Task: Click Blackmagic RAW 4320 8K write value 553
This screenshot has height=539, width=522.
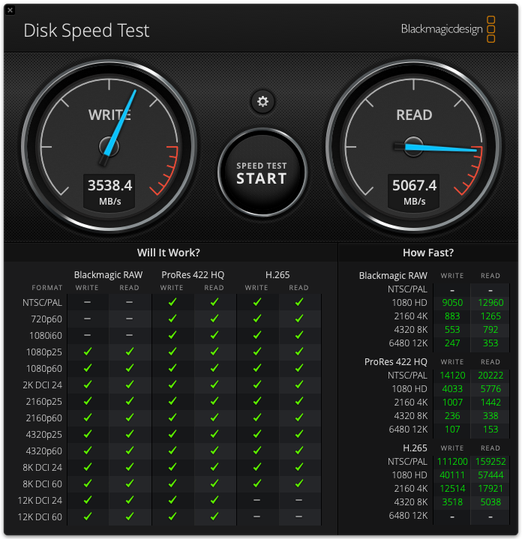Action: (x=452, y=330)
